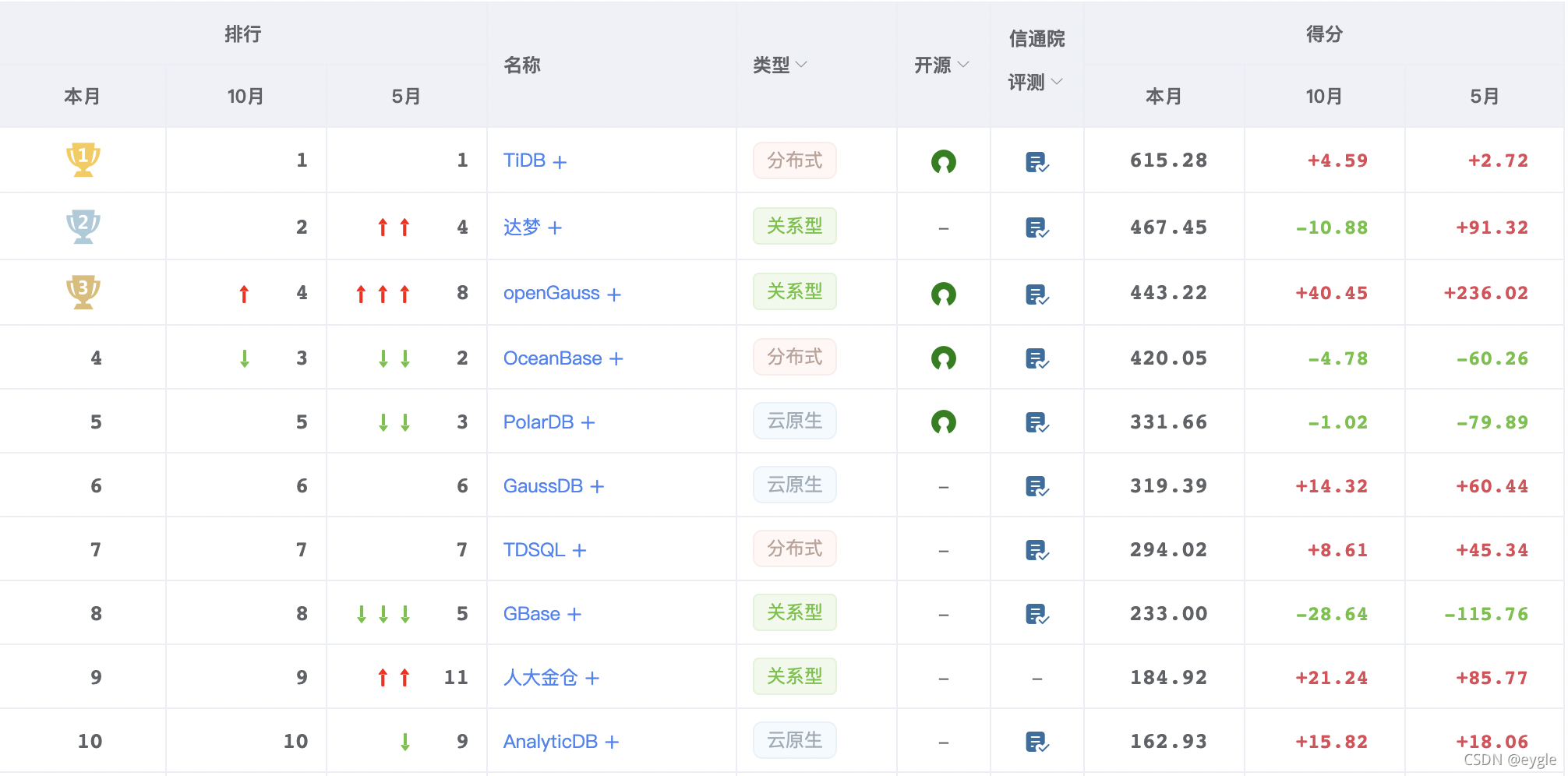
Task: Click the score 467.45
Action: 1168,228
